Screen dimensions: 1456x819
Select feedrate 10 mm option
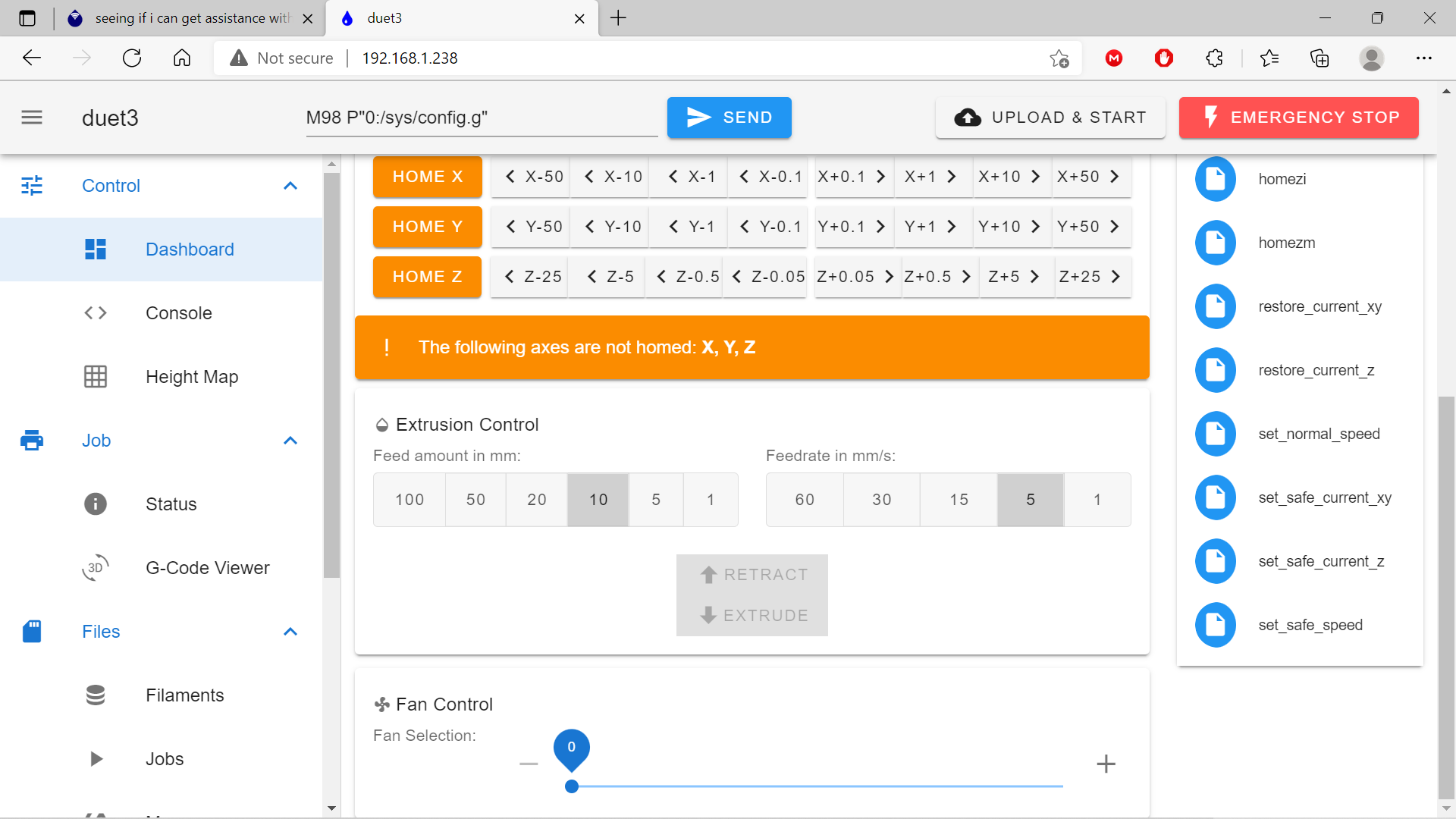(x=597, y=499)
